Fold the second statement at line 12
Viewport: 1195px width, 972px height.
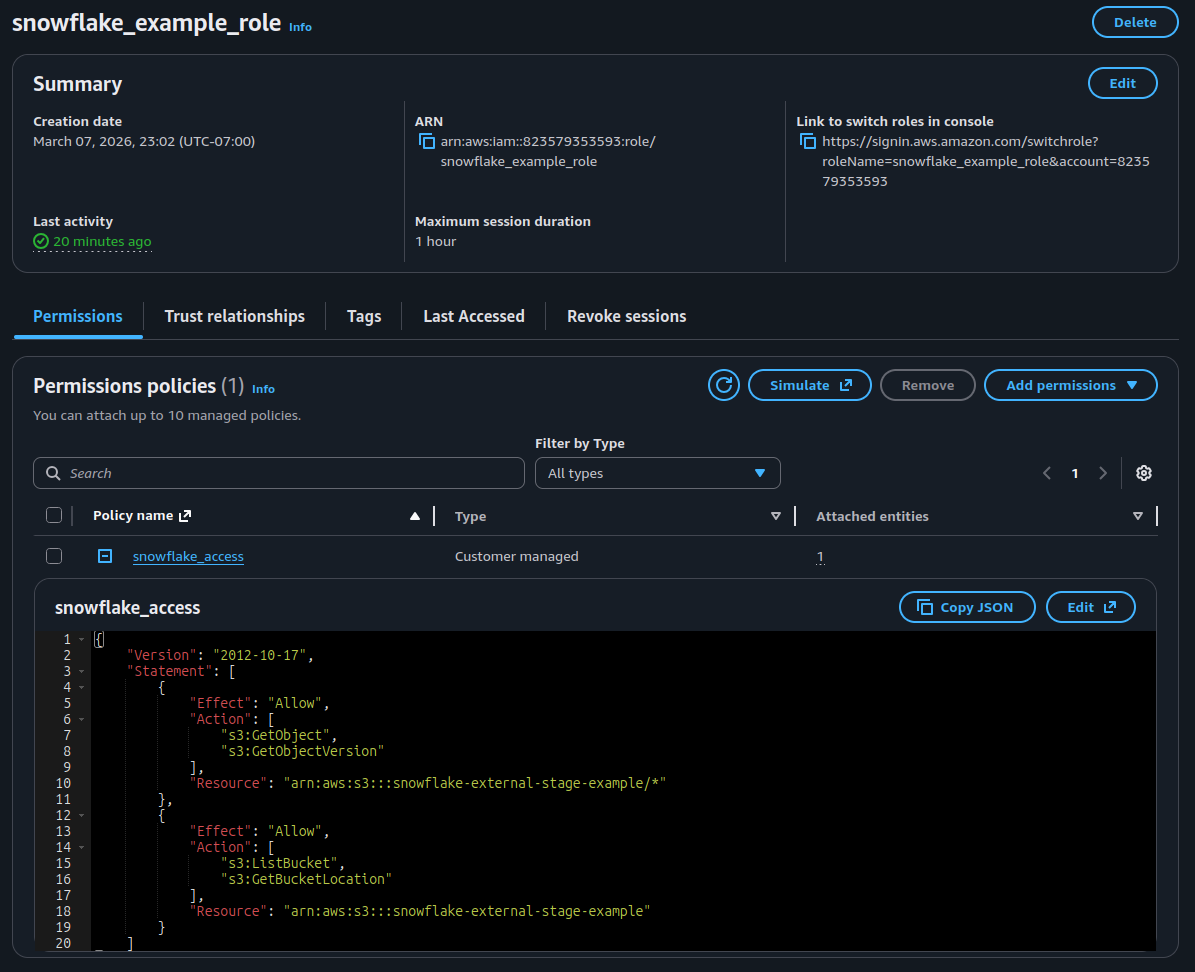tap(82, 816)
